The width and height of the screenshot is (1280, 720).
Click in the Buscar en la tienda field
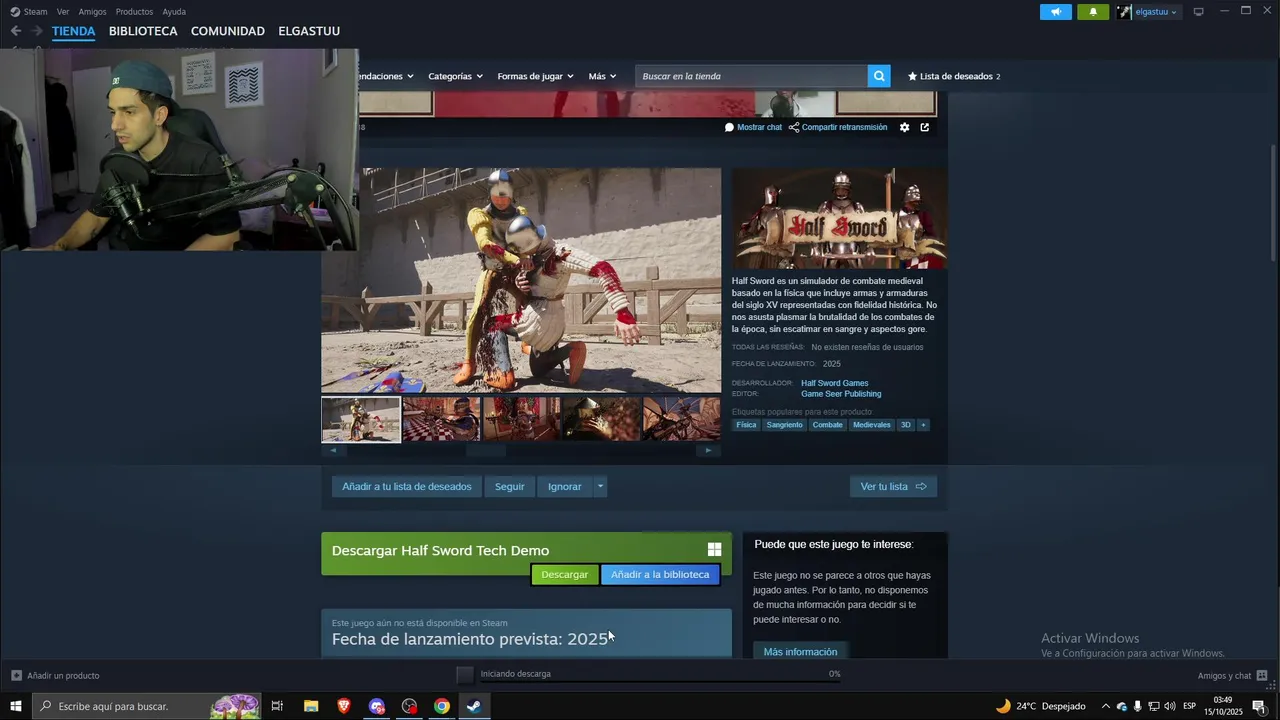(x=751, y=76)
